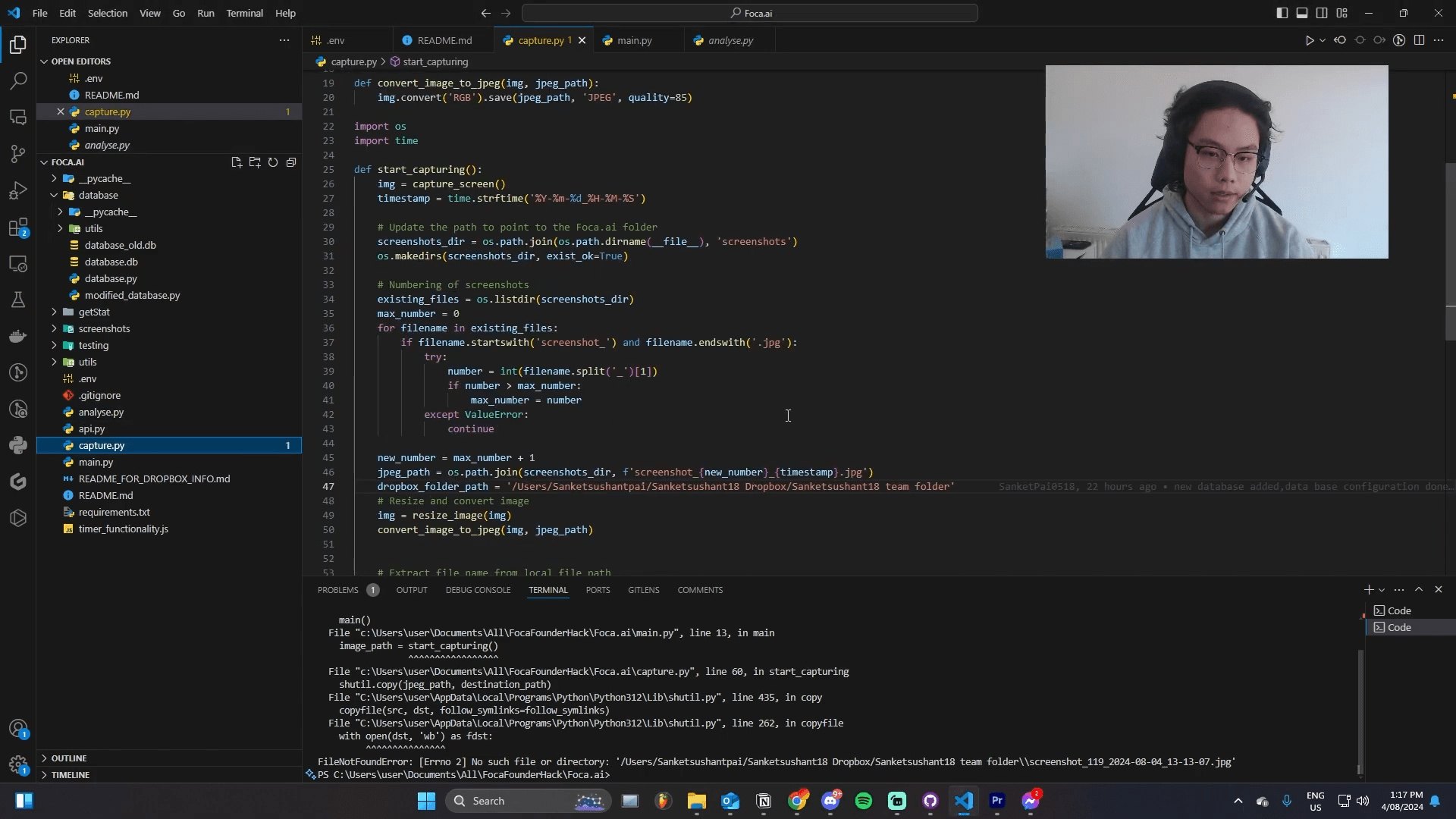Go forward in navigation history
This screenshot has width=1456, height=819.
pyautogui.click(x=506, y=13)
